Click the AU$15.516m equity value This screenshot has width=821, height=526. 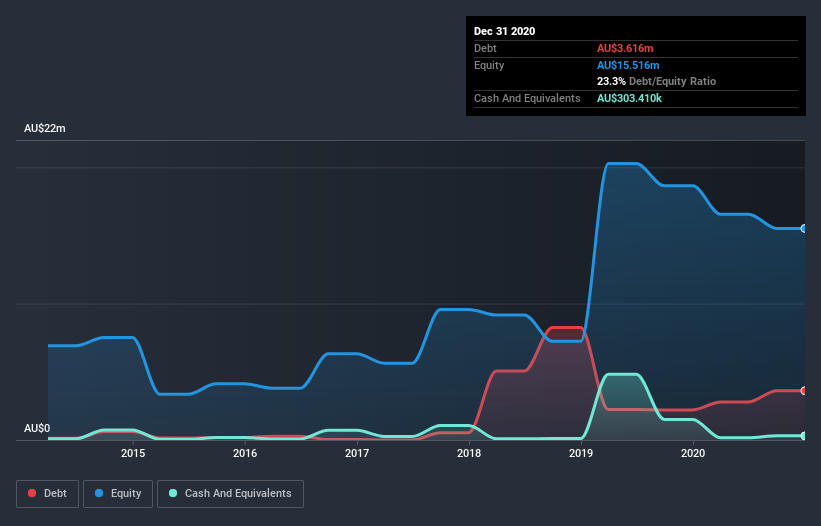pos(628,65)
